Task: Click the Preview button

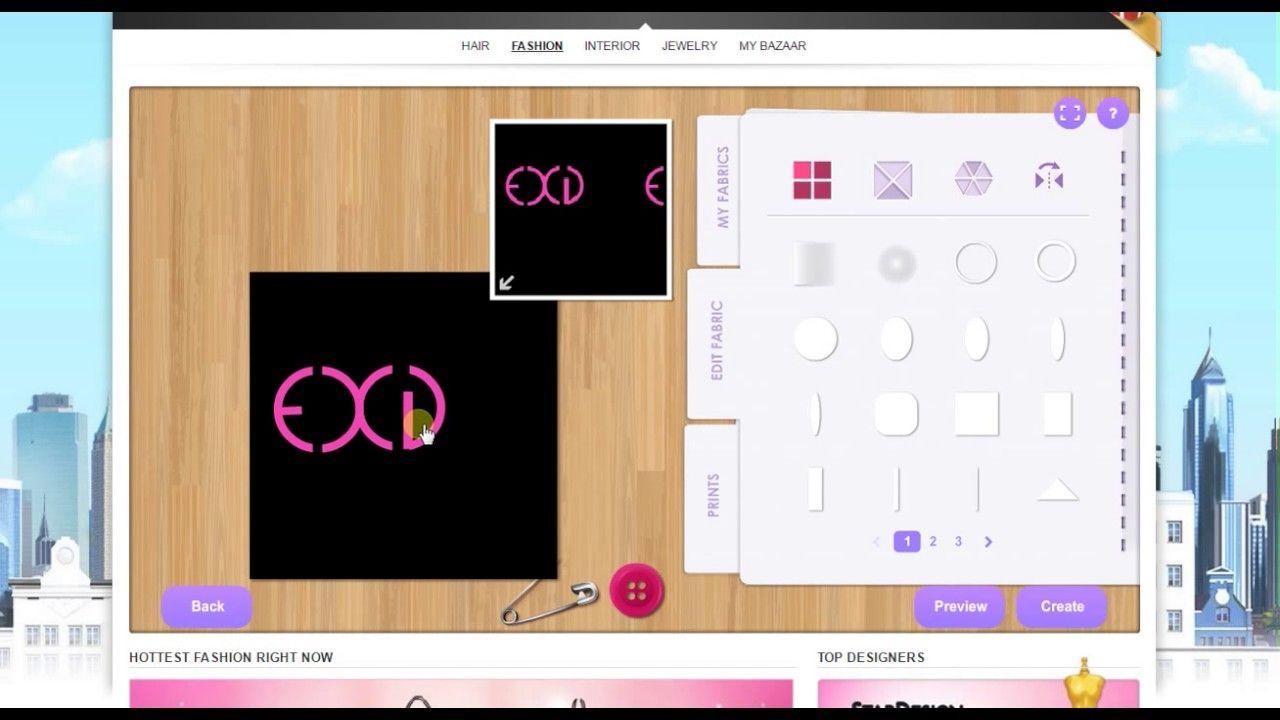Action: pyautogui.click(x=960, y=606)
